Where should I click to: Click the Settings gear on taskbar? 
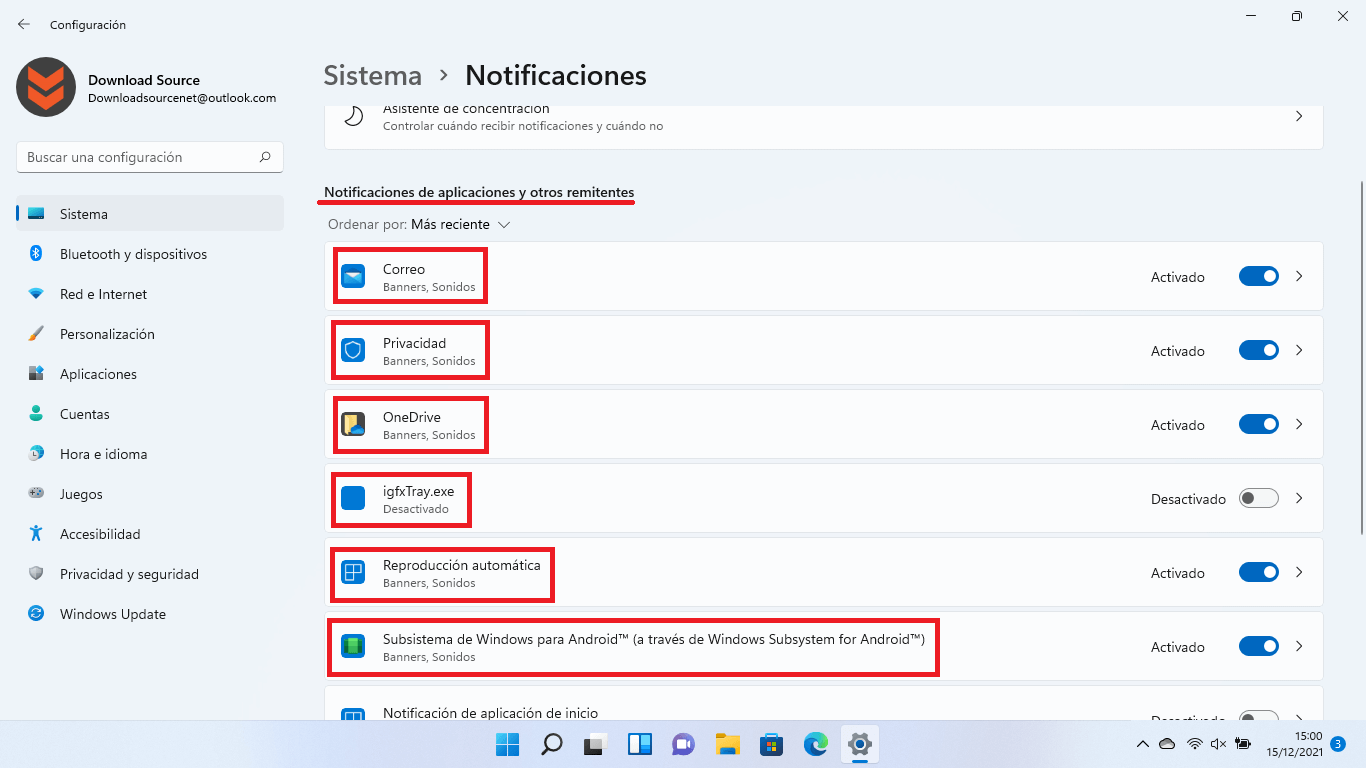pos(860,744)
